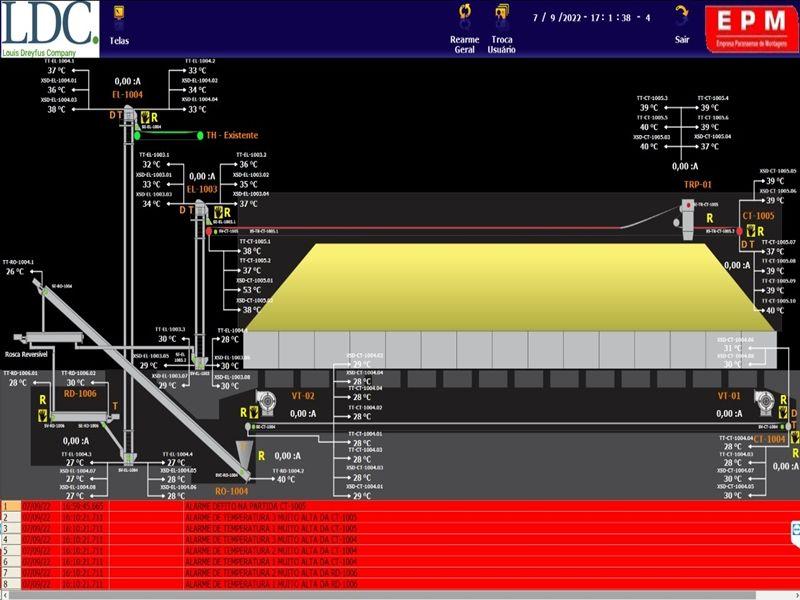Click the RD-1006 equipment label

point(80,394)
